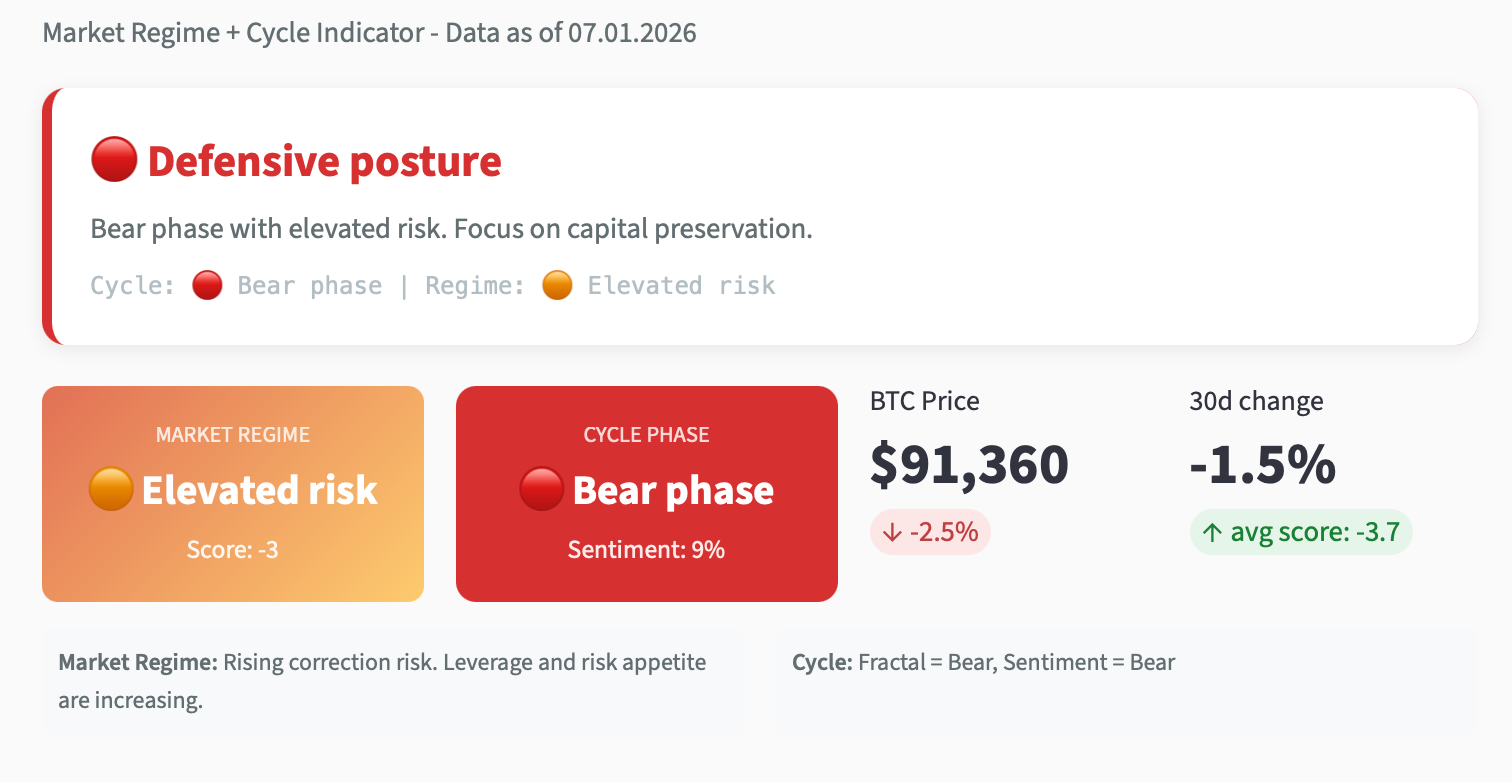Click the Score: -3 text
1512x782 pixels.
233,549
